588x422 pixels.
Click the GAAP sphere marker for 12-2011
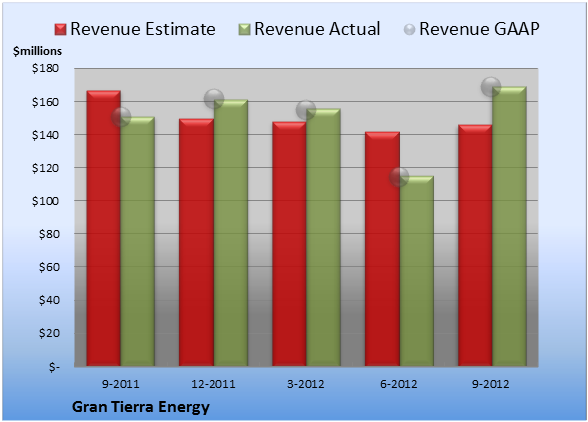point(214,99)
